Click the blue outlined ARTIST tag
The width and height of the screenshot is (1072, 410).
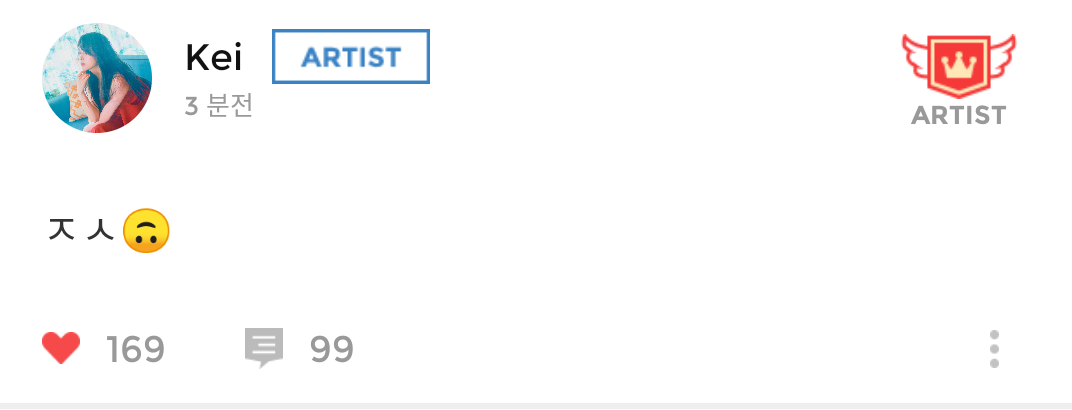pyautogui.click(x=351, y=57)
